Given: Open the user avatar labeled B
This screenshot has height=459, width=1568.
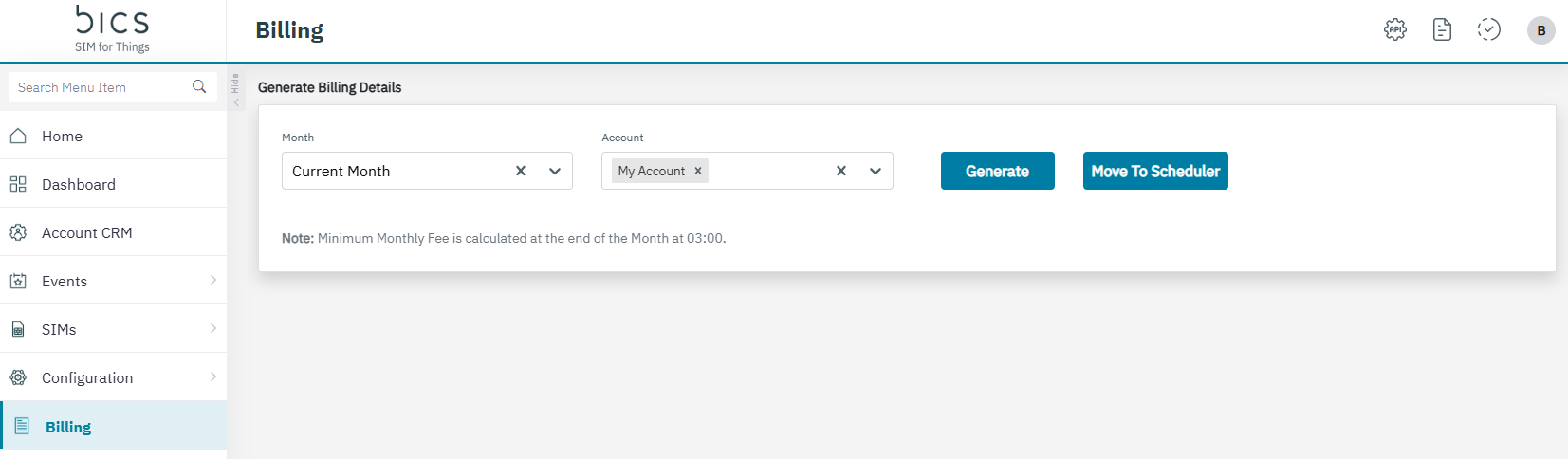Looking at the screenshot, I should click(x=1540, y=30).
